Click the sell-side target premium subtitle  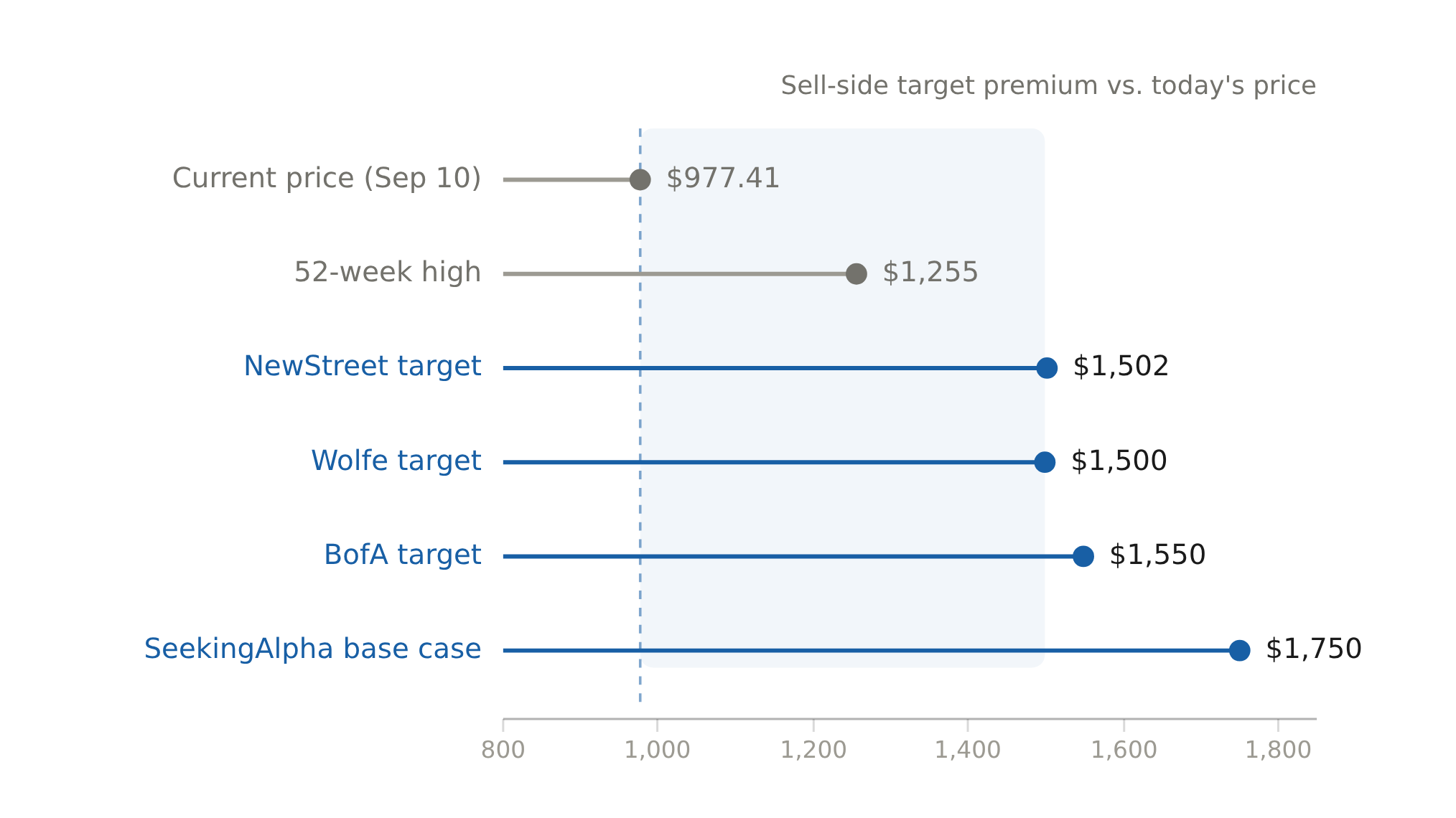click(1049, 86)
